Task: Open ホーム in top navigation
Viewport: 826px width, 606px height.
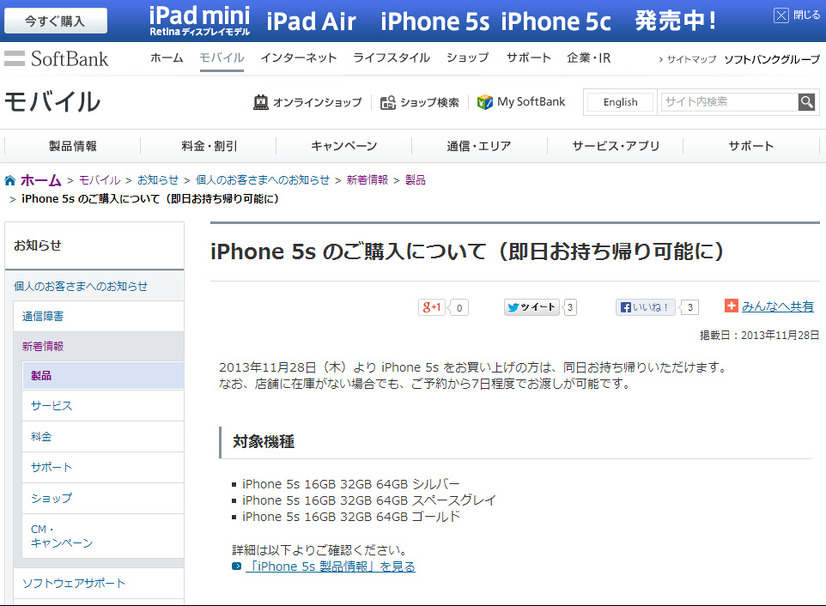Action: (x=166, y=58)
